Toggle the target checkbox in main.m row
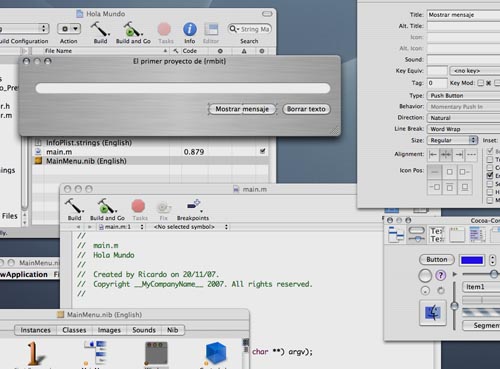This screenshot has width=500, height=369. click(x=263, y=151)
